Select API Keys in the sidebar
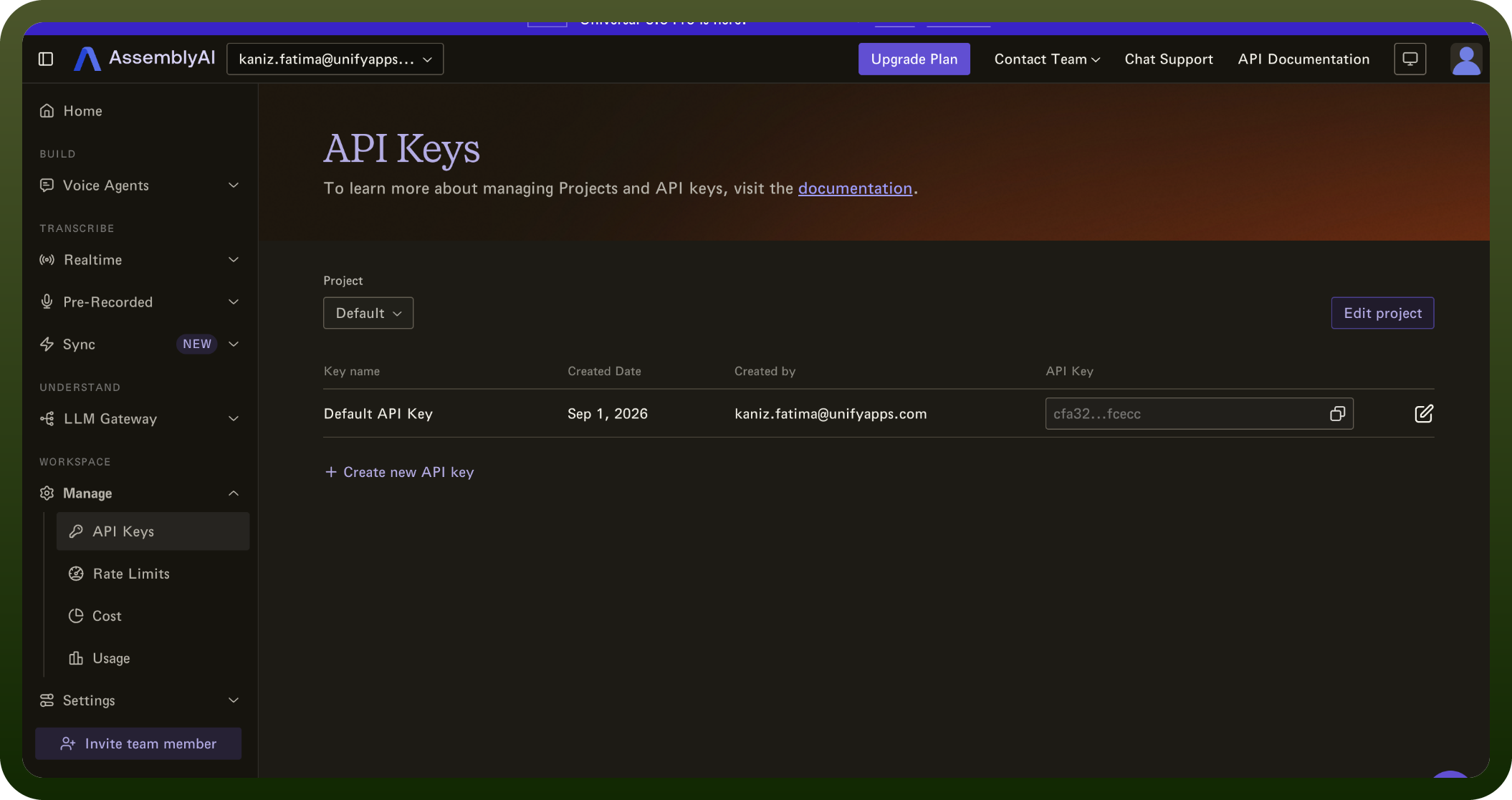Screen dimensions: 1512x800 (153, 531)
